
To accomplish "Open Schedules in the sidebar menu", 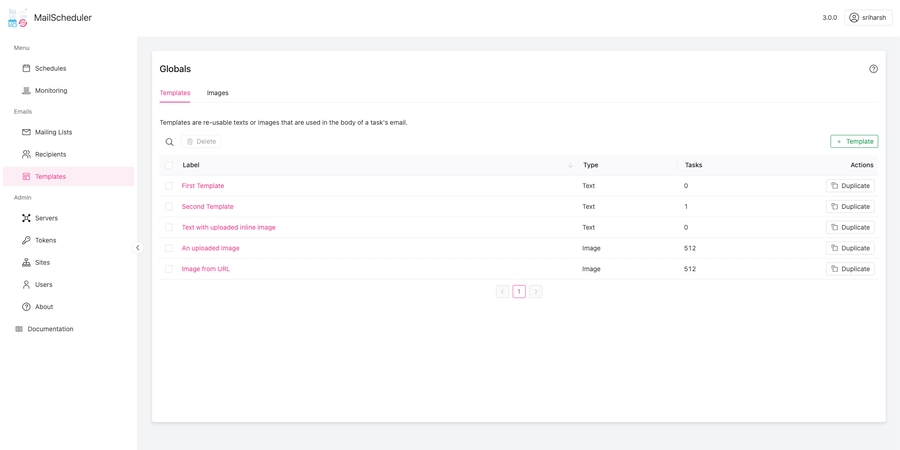I will (x=68, y=68).
